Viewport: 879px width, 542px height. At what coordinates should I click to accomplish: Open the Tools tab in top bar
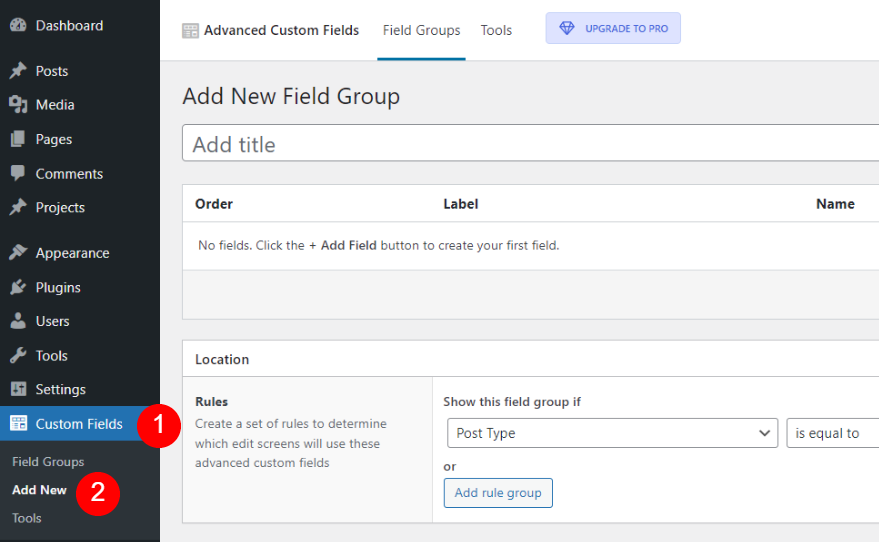coord(496,30)
